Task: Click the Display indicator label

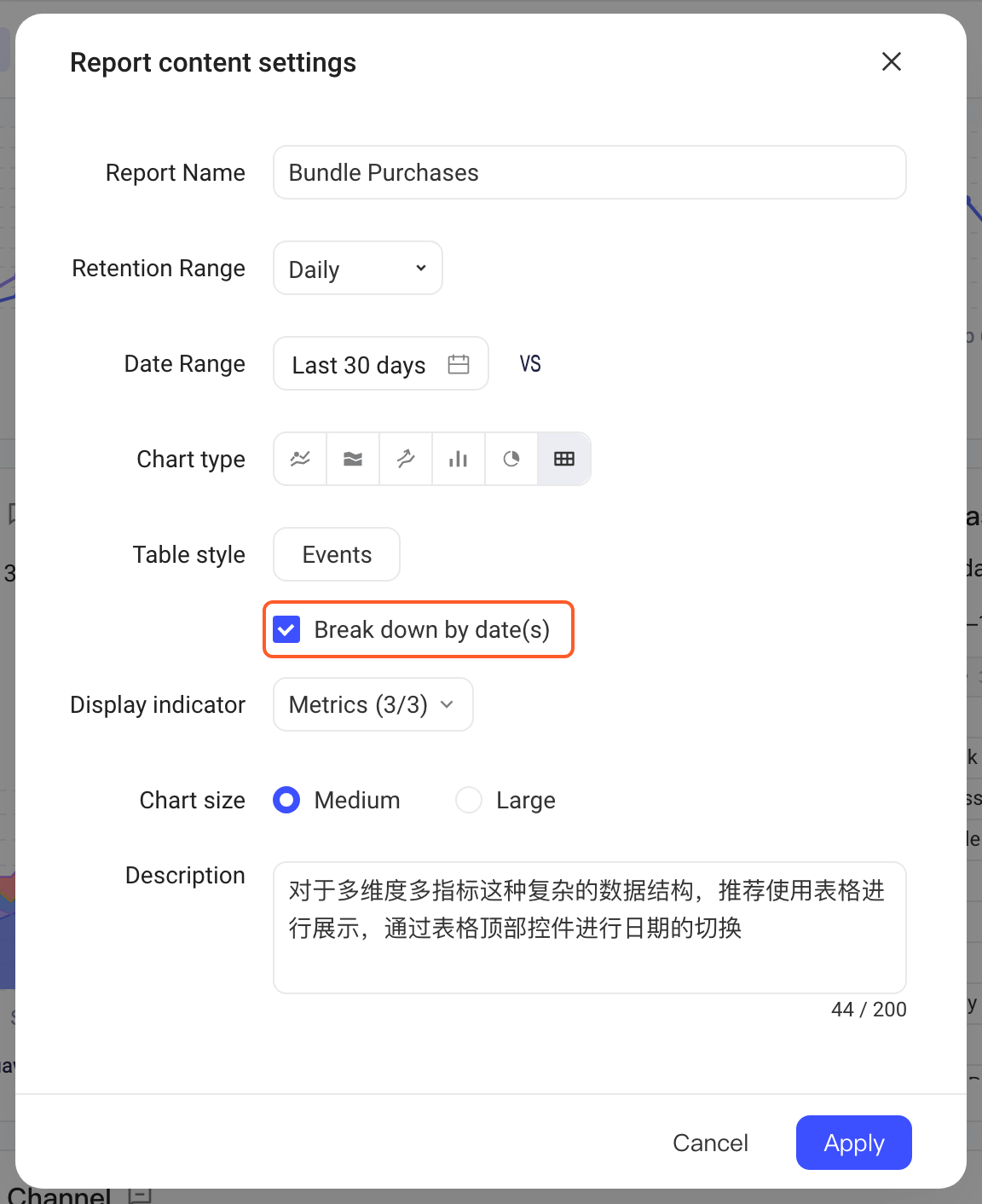Action: point(158,704)
